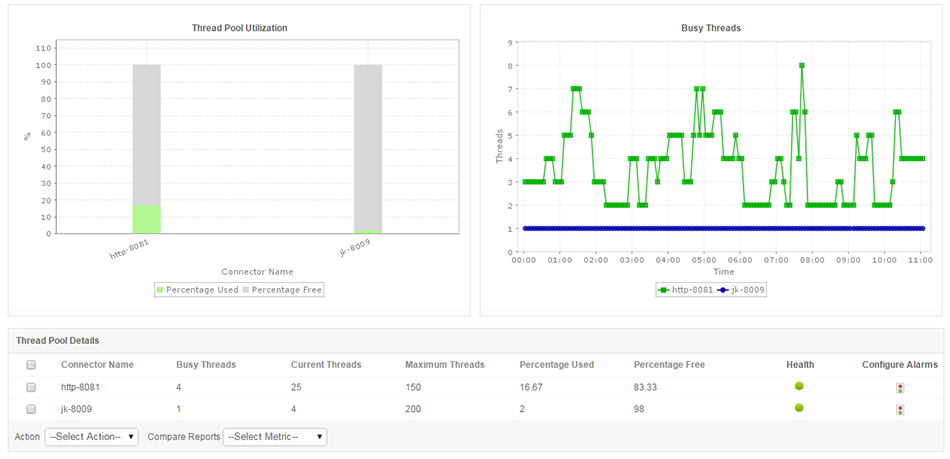Check the http-8081 row checkbox

pos(31,387)
